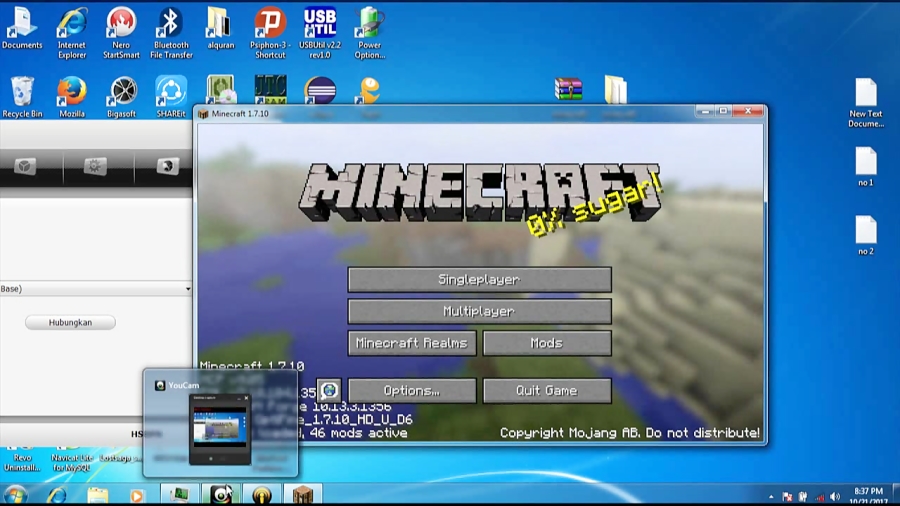Click the cube tab icon in the left window

25,166
